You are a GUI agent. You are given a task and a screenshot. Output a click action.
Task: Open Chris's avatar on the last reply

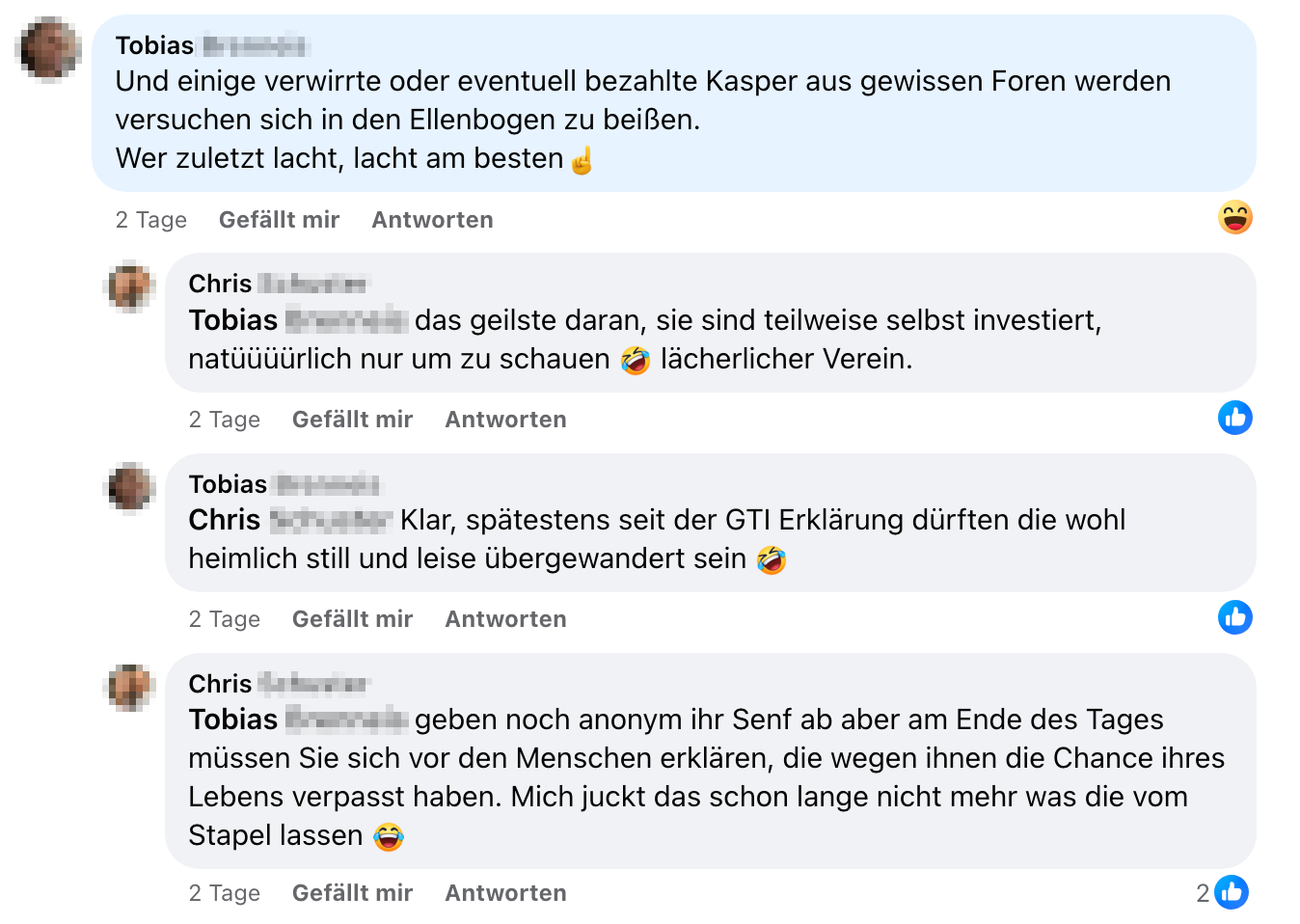[x=130, y=687]
